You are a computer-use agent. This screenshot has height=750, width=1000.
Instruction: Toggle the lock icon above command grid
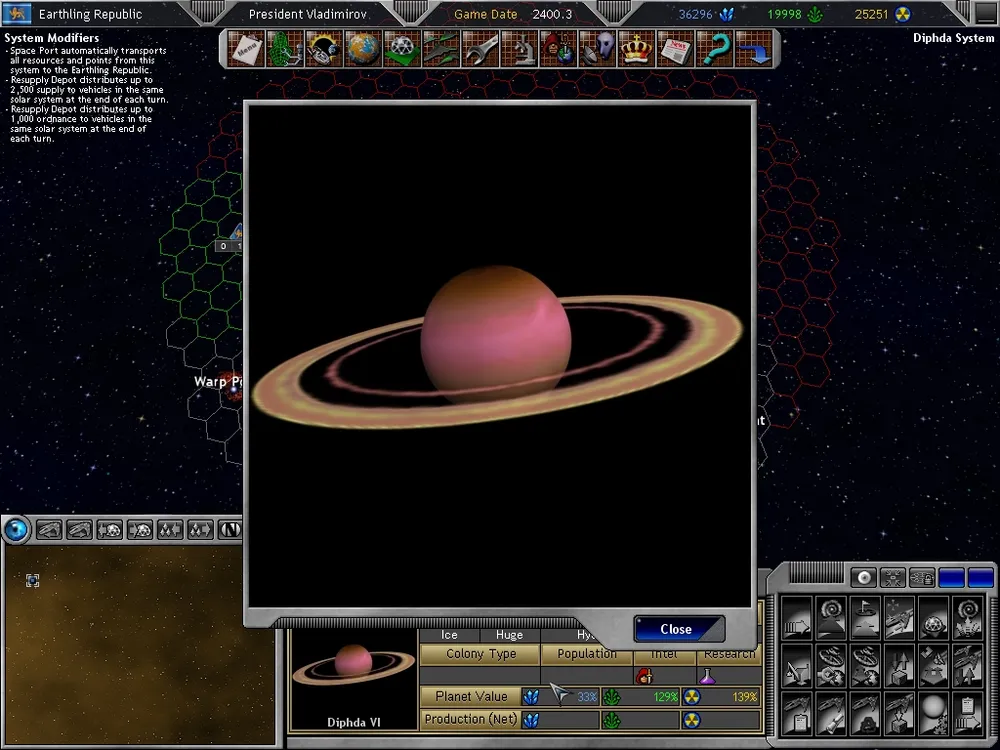pos(921,577)
